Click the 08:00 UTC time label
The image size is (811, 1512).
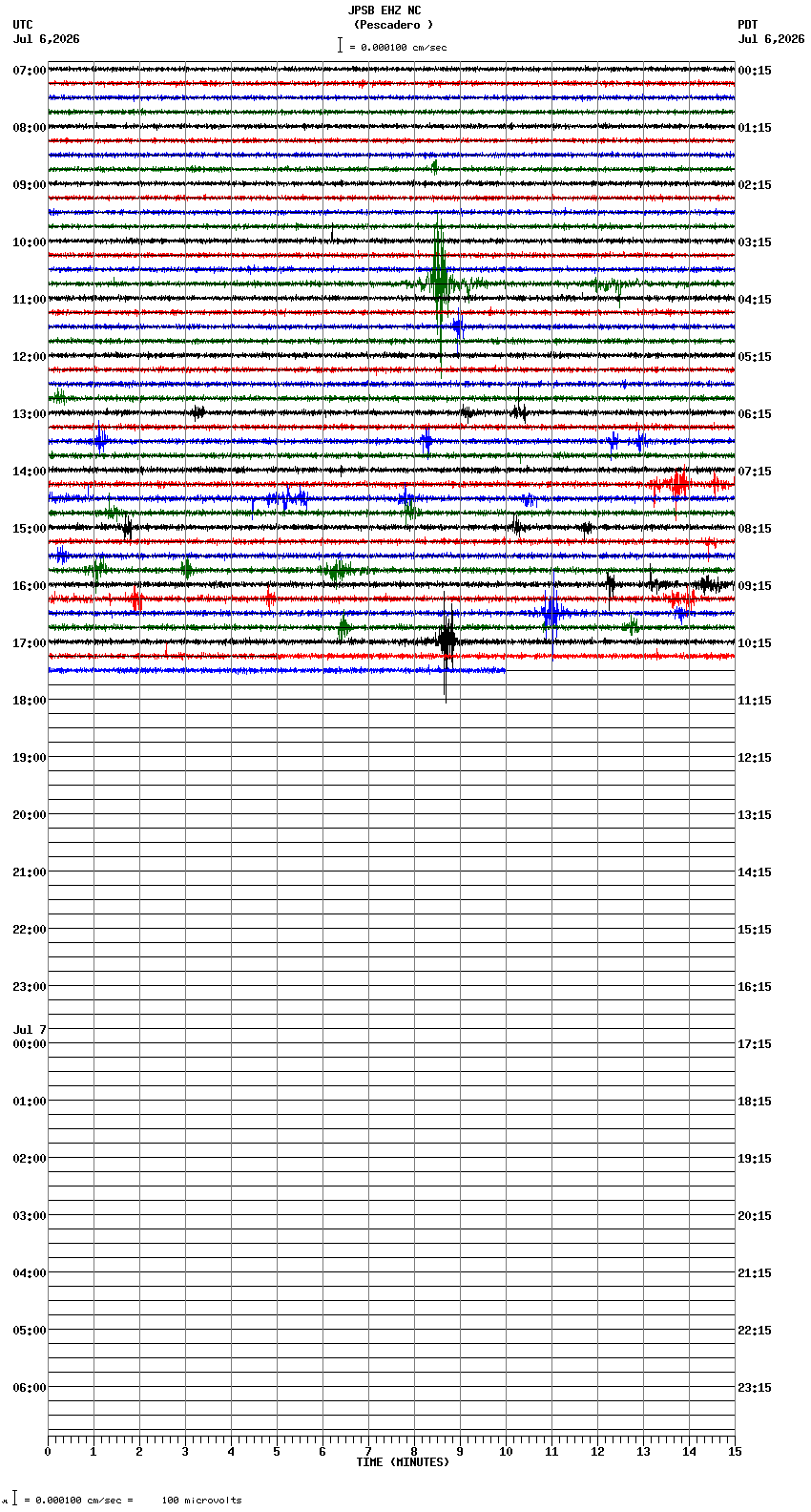30,128
